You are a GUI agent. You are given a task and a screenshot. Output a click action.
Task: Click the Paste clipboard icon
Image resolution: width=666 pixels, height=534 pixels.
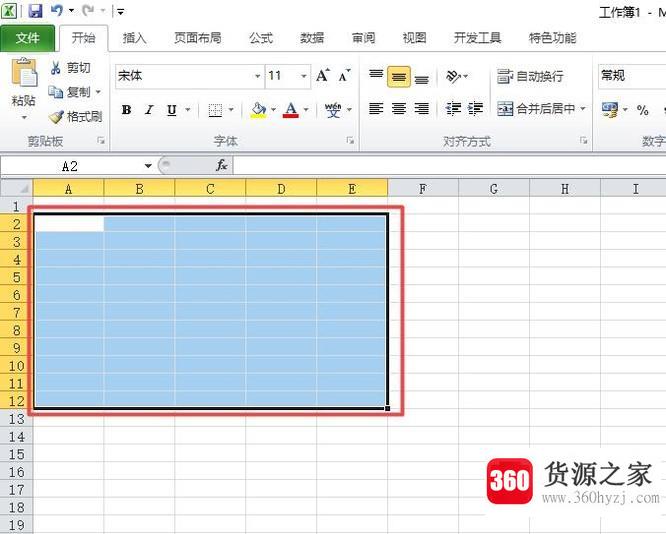(x=24, y=73)
